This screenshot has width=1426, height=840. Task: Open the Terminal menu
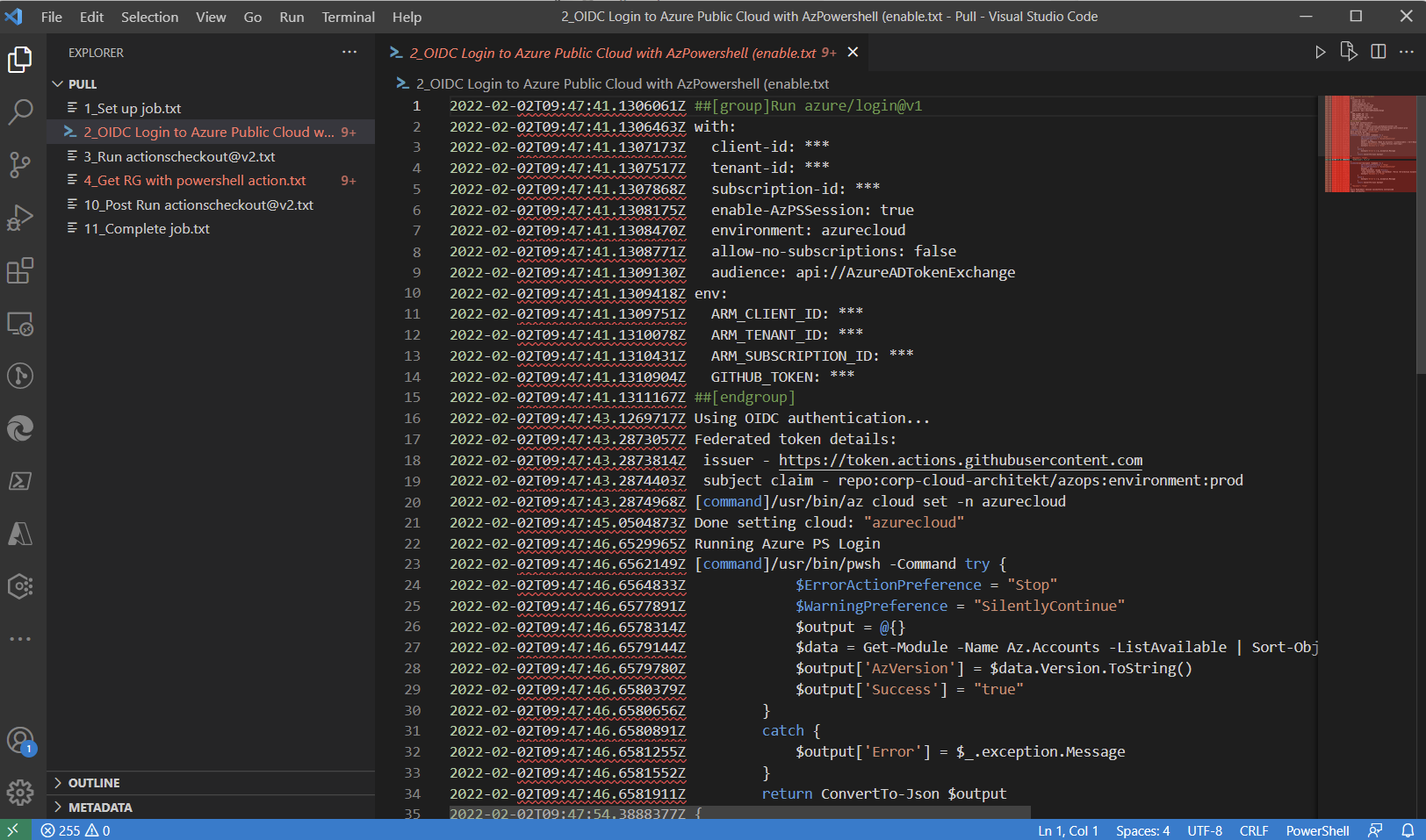click(348, 17)
